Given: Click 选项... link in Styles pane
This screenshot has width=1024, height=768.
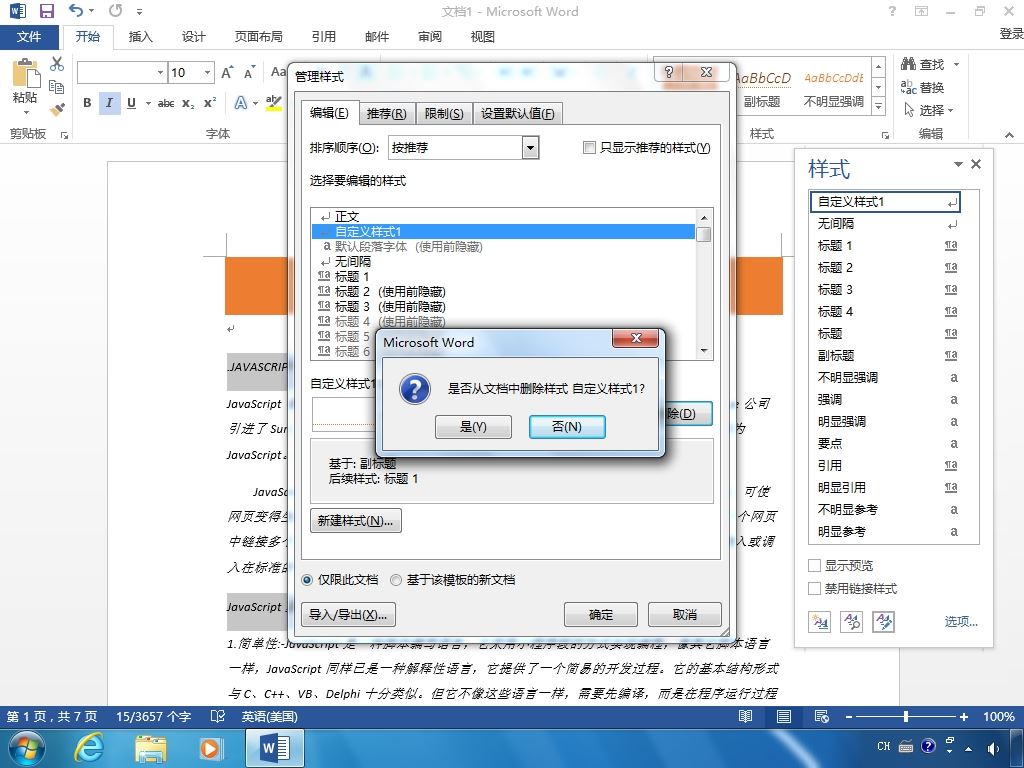Looking at the screenshot, I should coord(961,621).
